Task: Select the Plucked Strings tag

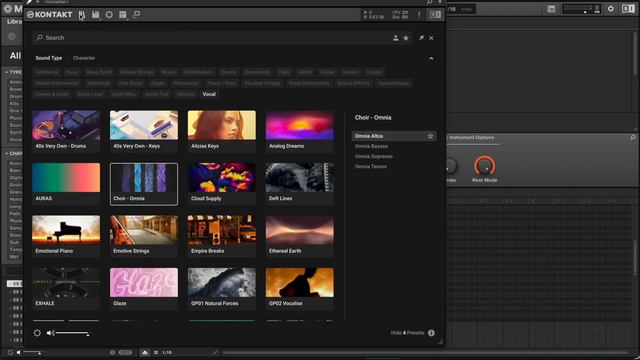Action: click(262, 83)
